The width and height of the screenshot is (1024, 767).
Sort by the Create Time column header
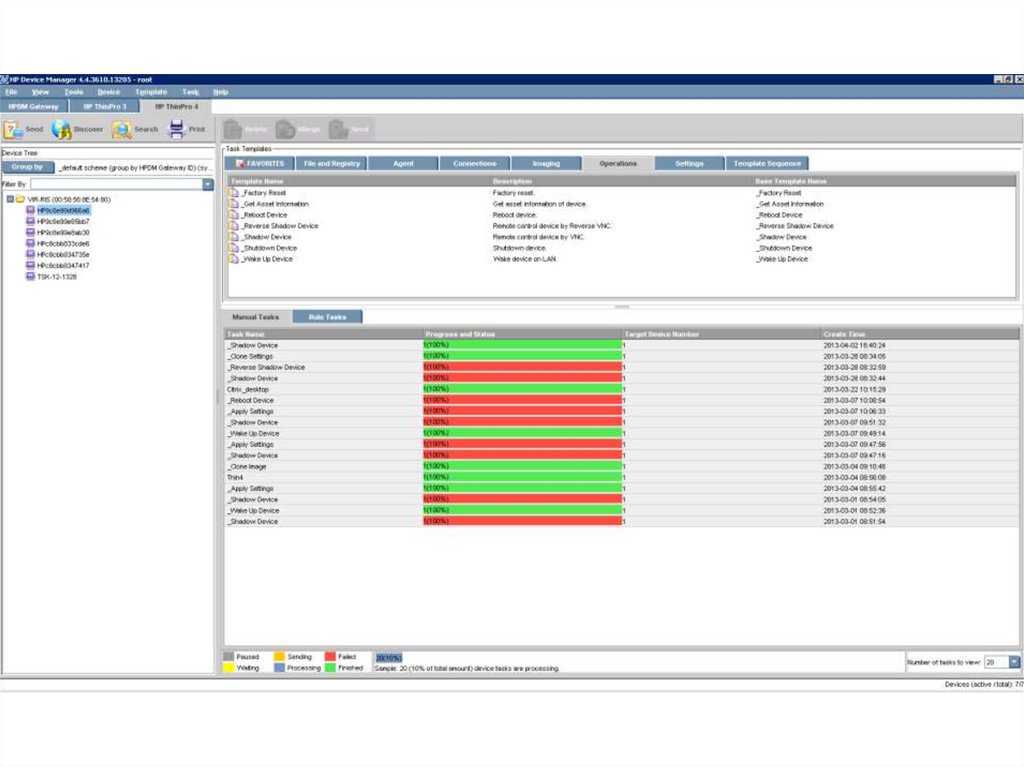coord(919,334)
